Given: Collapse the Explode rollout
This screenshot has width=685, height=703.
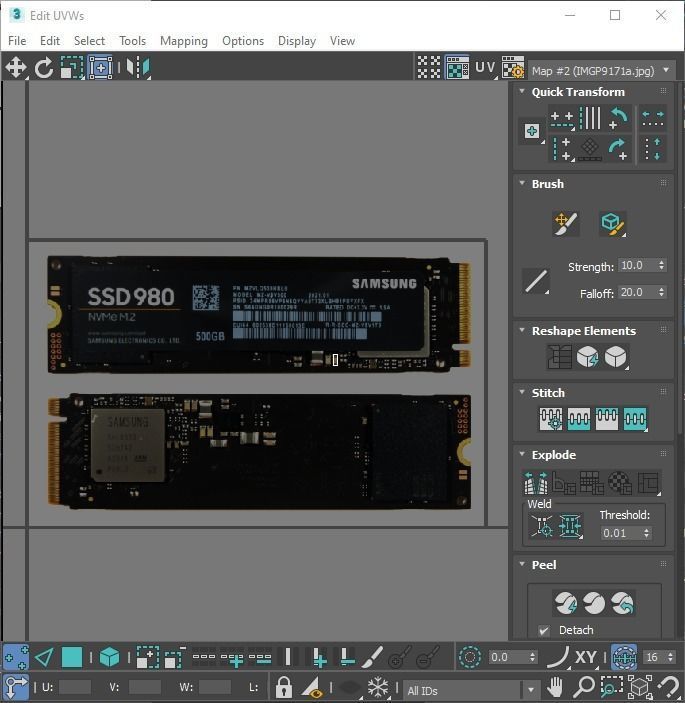Looking at the screenshot, I should pos(522,454).
